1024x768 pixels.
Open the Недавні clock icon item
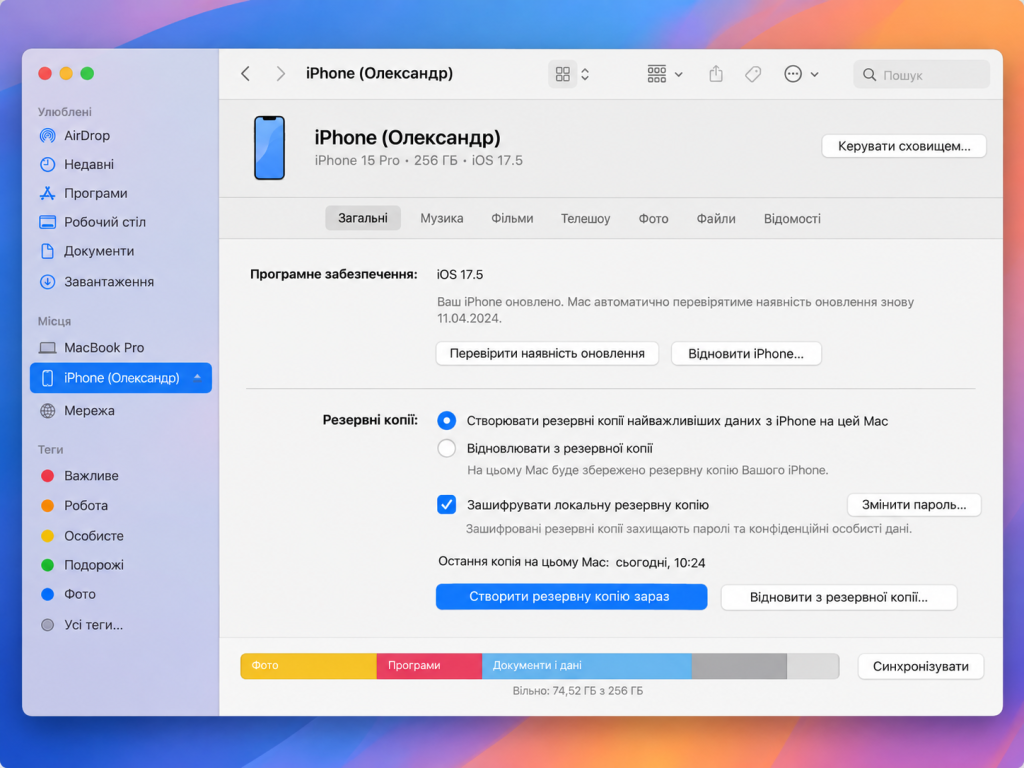pos(48,165)
